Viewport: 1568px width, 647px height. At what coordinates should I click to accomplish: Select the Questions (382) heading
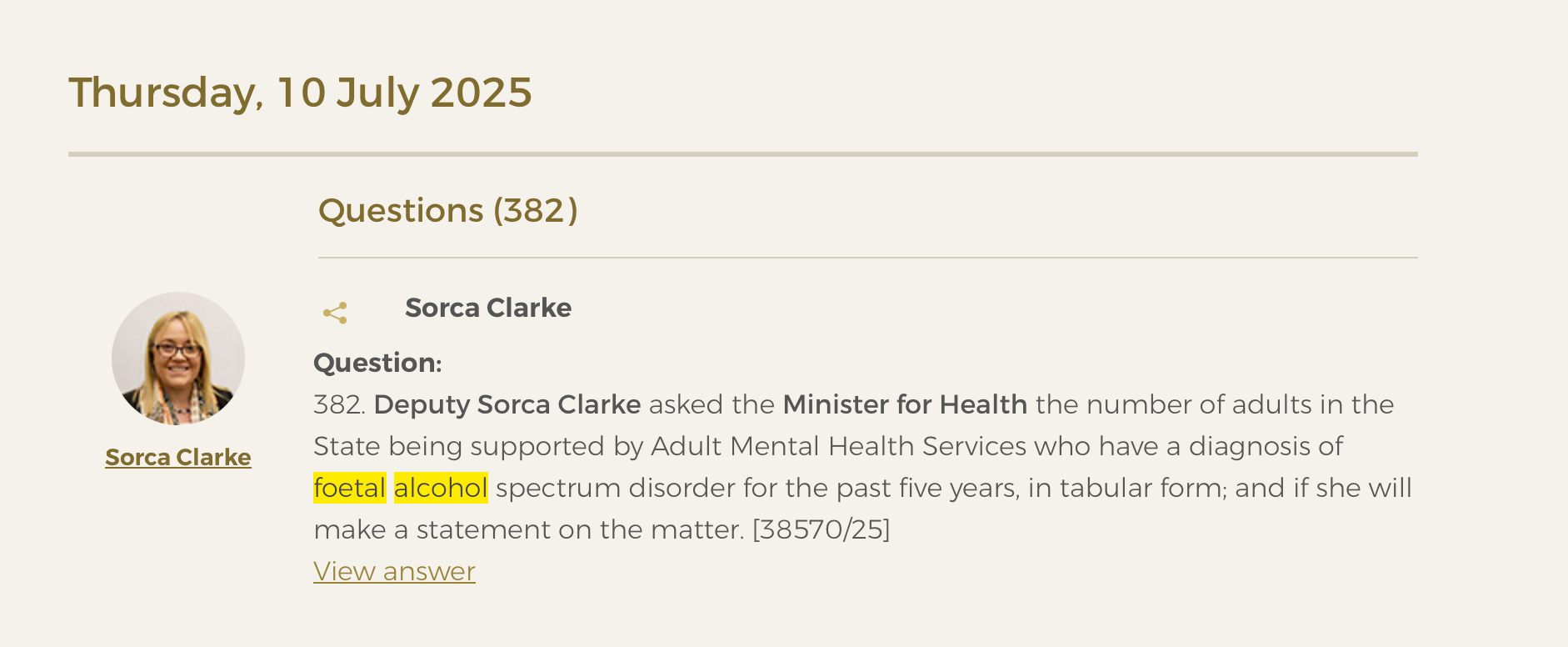(x=448, y=210)
